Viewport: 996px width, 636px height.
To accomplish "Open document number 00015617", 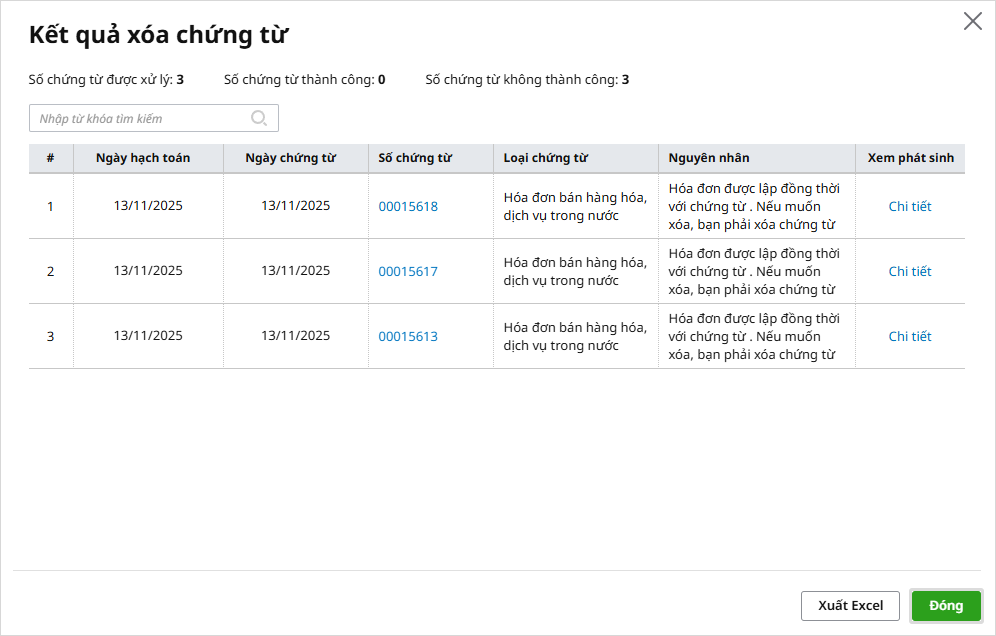I will [408, 272].
